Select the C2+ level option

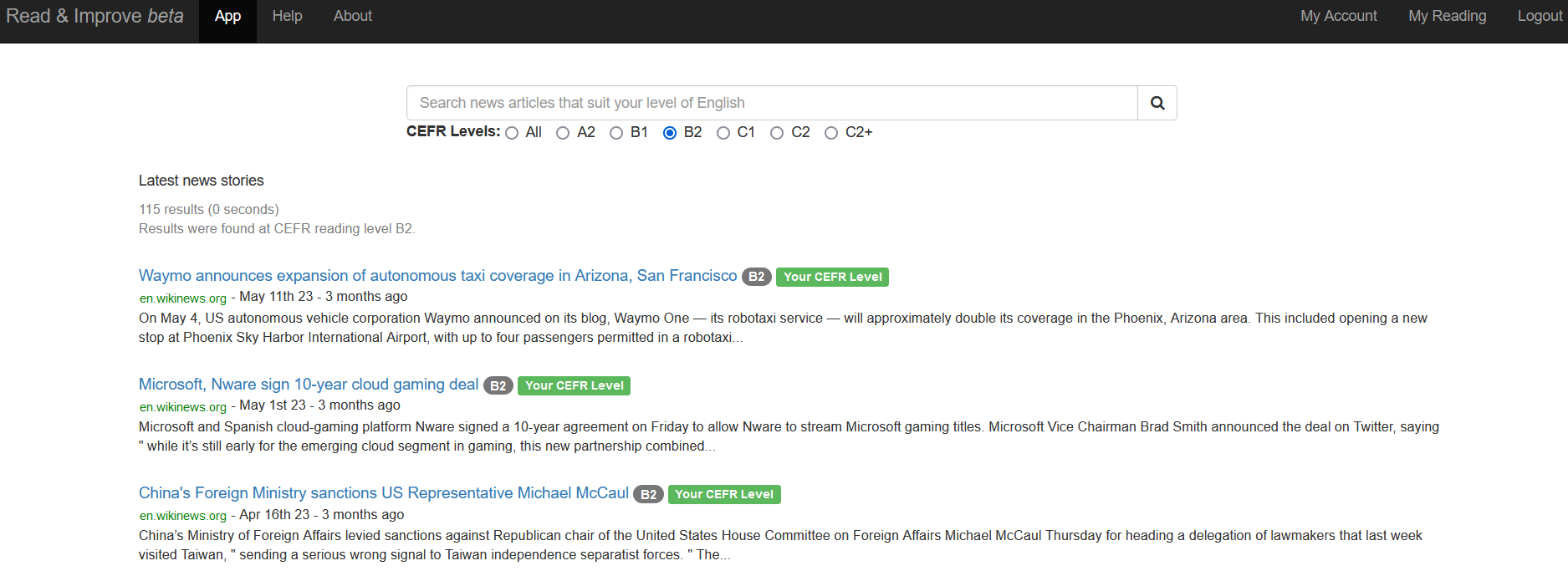831,133
